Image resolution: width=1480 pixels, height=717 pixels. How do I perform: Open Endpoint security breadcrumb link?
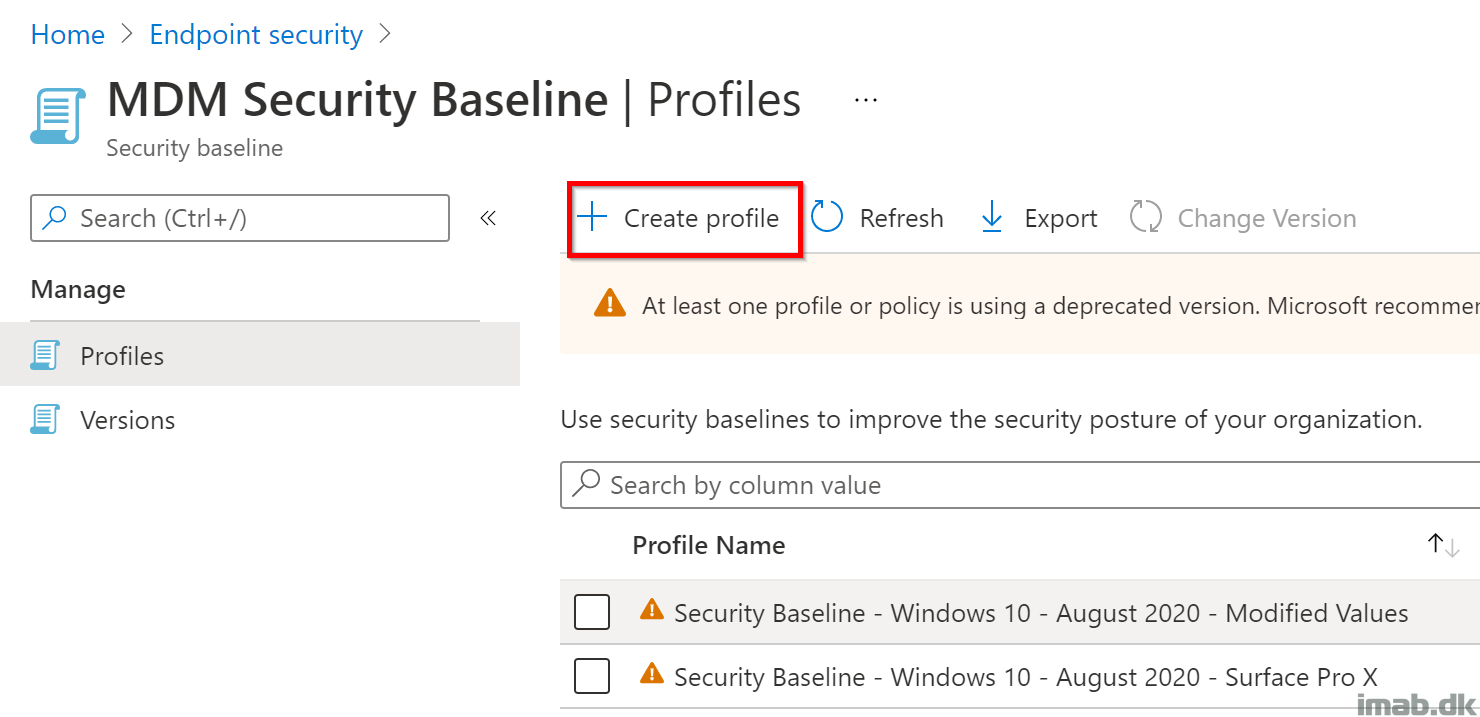(256, 34)
